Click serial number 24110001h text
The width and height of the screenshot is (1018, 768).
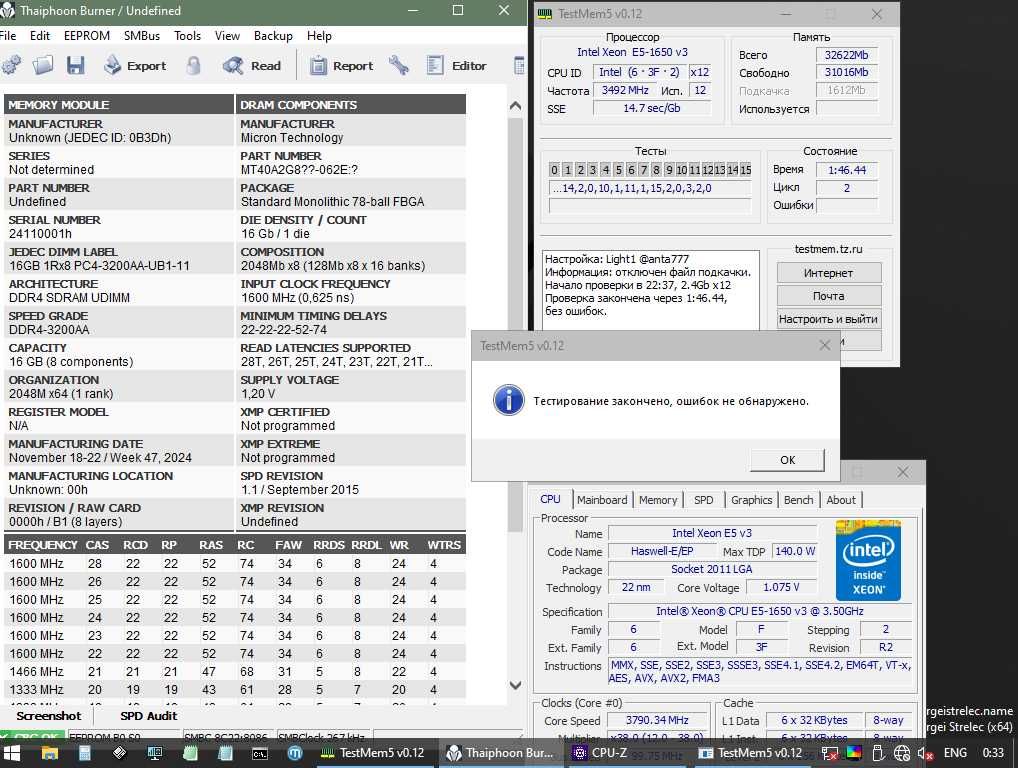[40, 234]
